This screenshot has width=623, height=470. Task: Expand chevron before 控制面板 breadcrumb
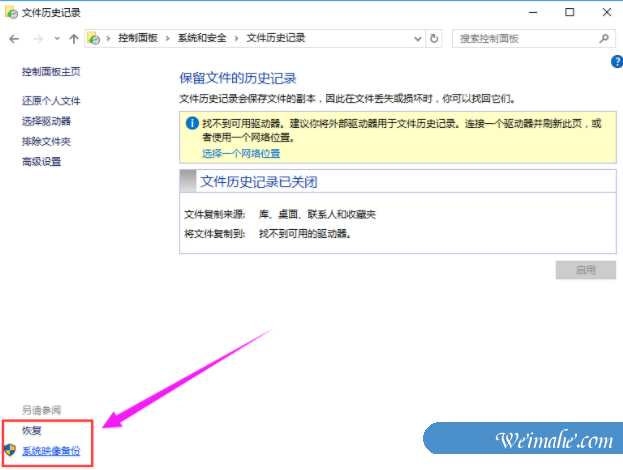coord(108,39)
